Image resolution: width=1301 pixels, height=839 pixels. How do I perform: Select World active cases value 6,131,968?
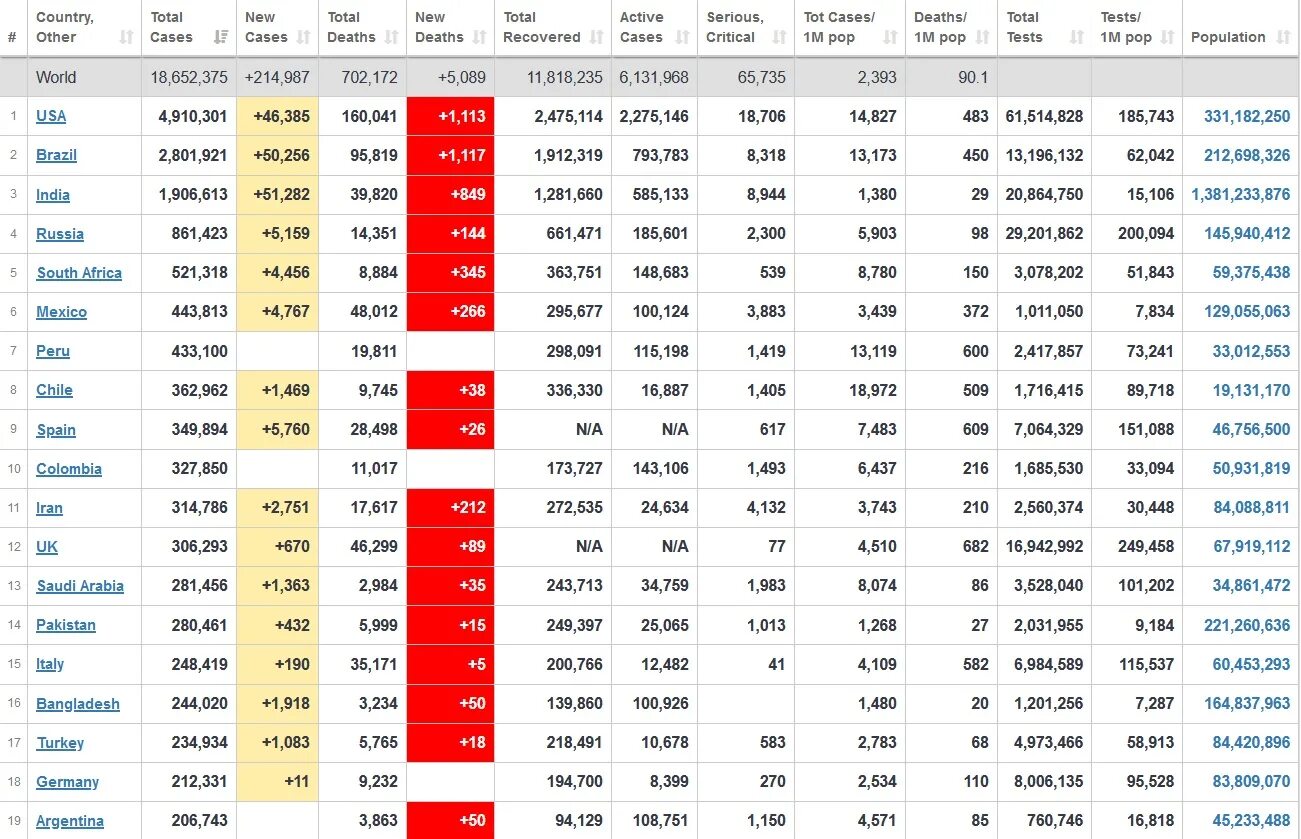click(654, 77)
